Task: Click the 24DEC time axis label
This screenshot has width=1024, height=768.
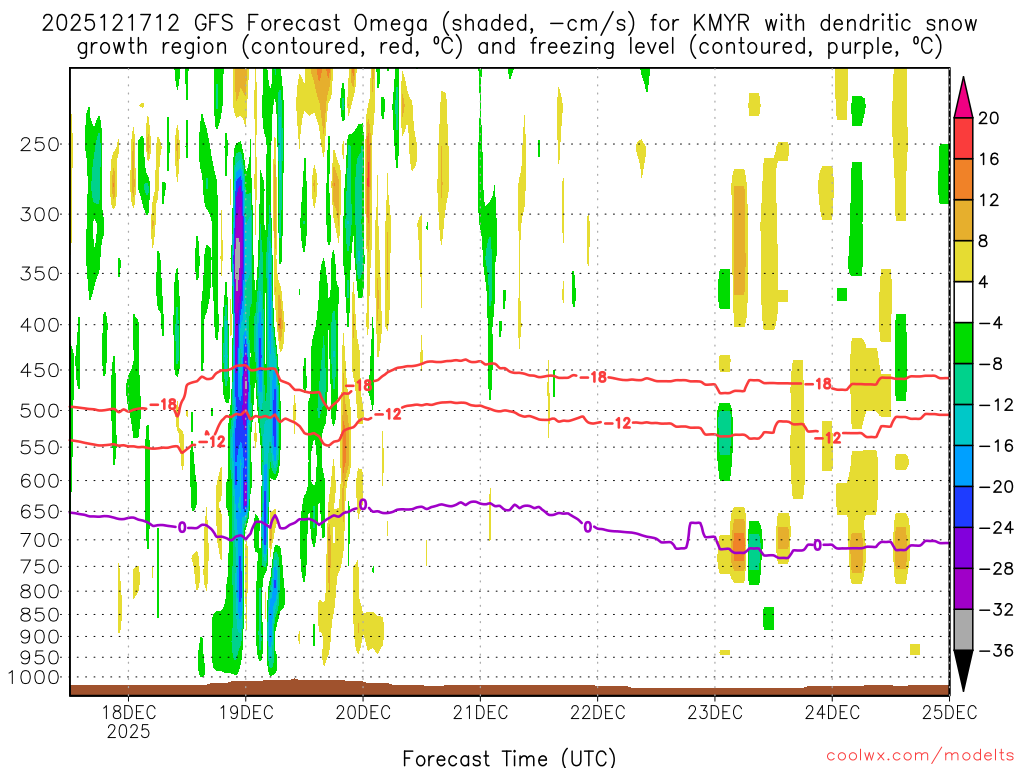Action: point(832,711)
